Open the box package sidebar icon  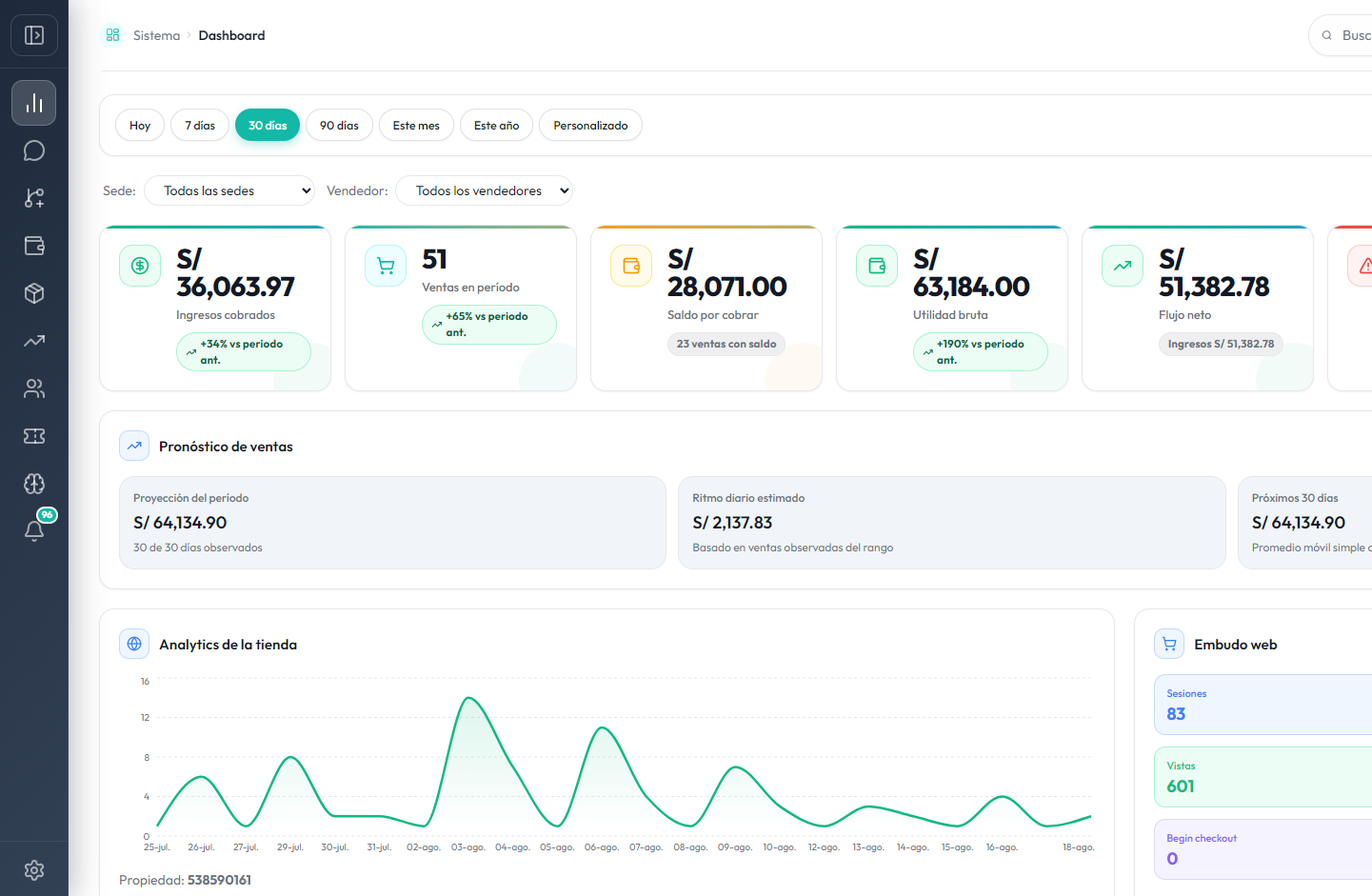[34, 293]
